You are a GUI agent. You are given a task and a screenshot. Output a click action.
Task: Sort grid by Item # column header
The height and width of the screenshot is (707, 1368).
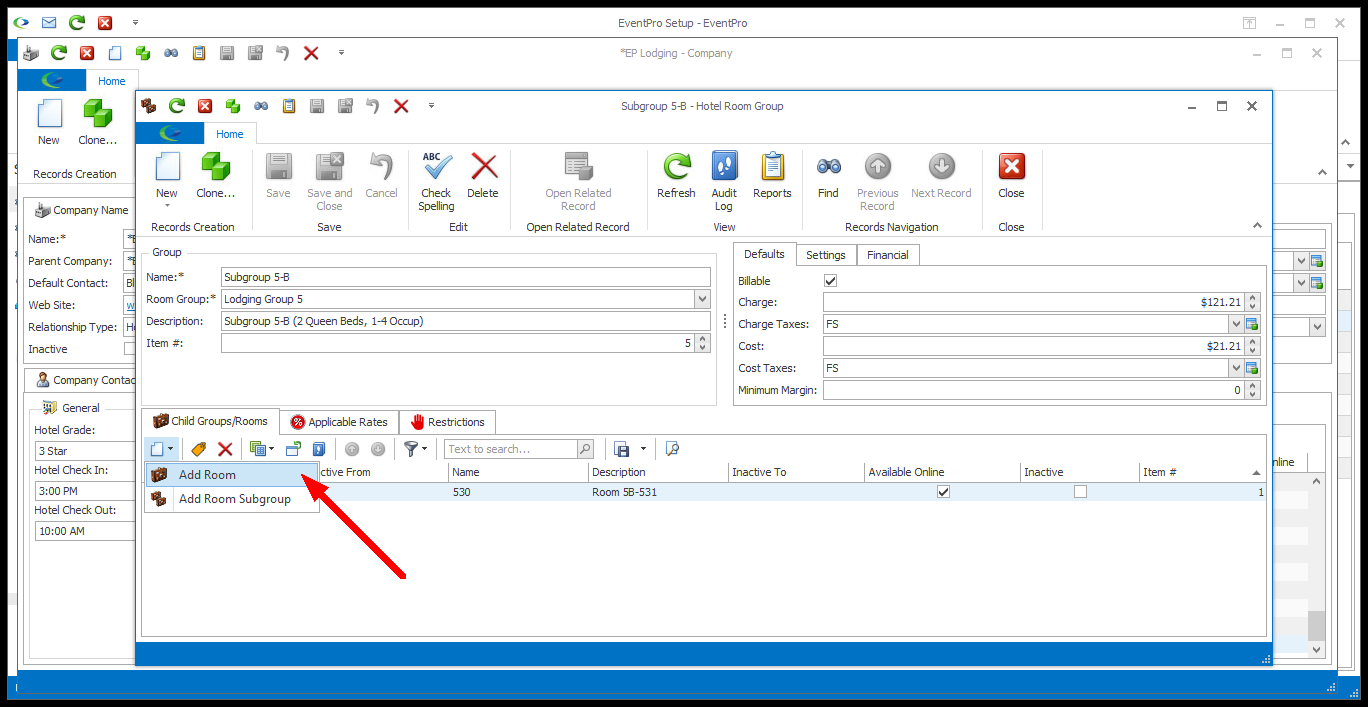pos(1203,472)
